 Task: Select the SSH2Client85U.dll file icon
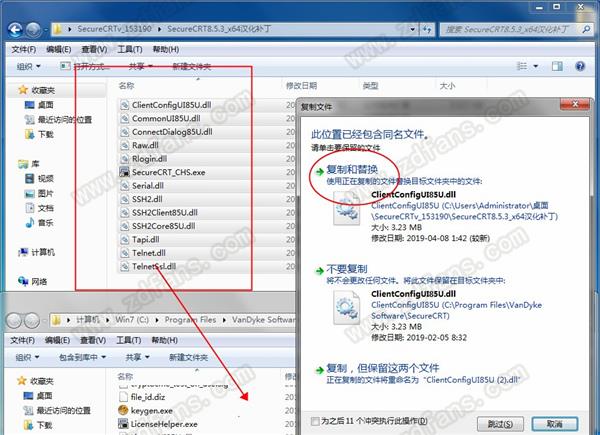pos(124,212)
